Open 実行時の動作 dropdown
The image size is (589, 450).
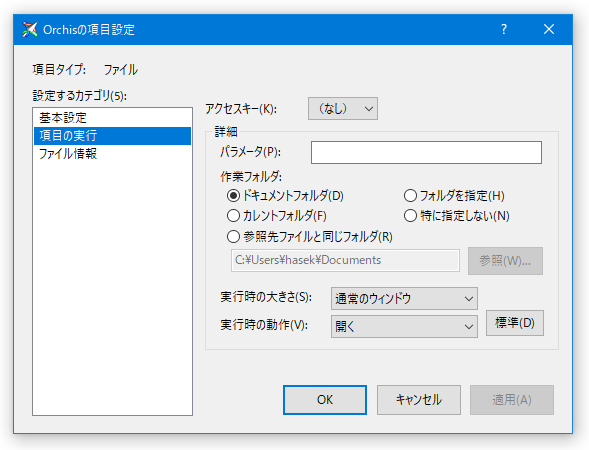pos(404,326)
